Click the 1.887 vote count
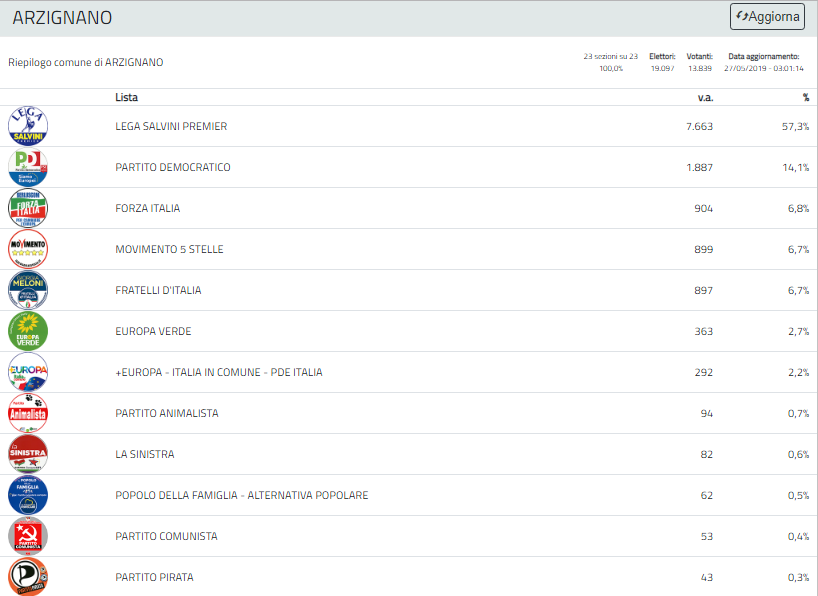 click(x=699, y=167)
